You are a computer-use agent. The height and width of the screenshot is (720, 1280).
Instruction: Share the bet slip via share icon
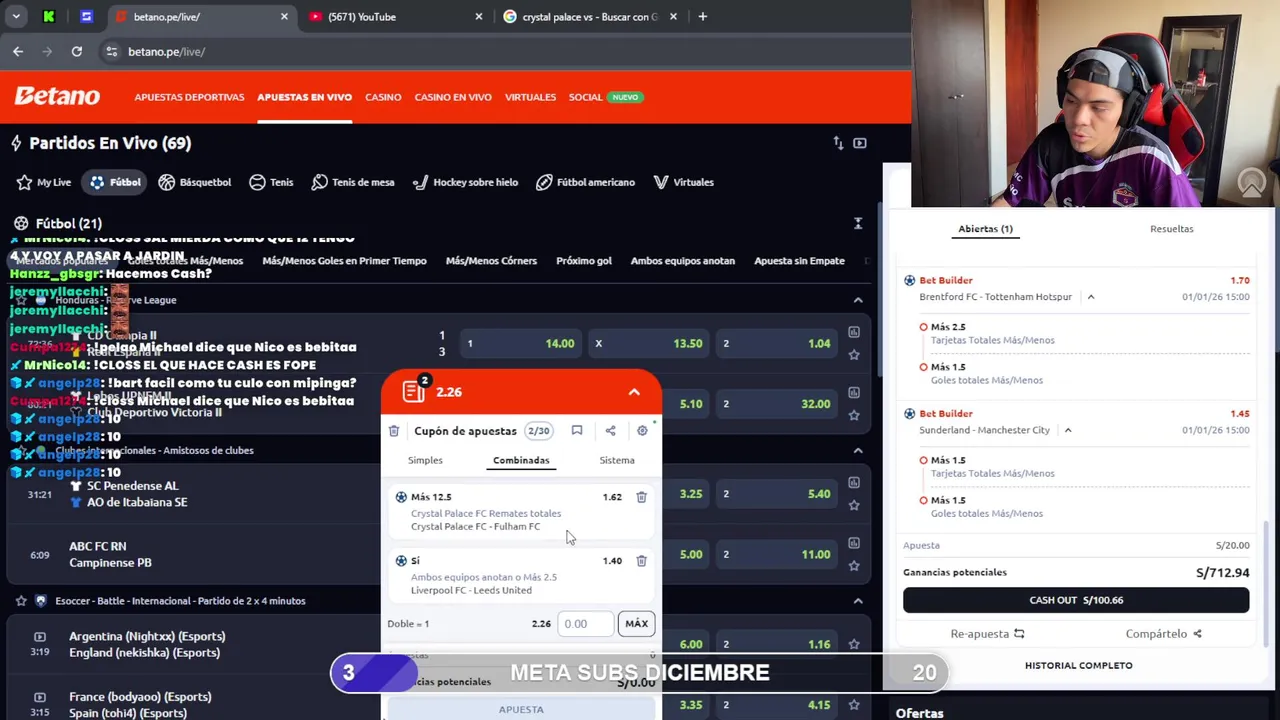coord(610,431)
